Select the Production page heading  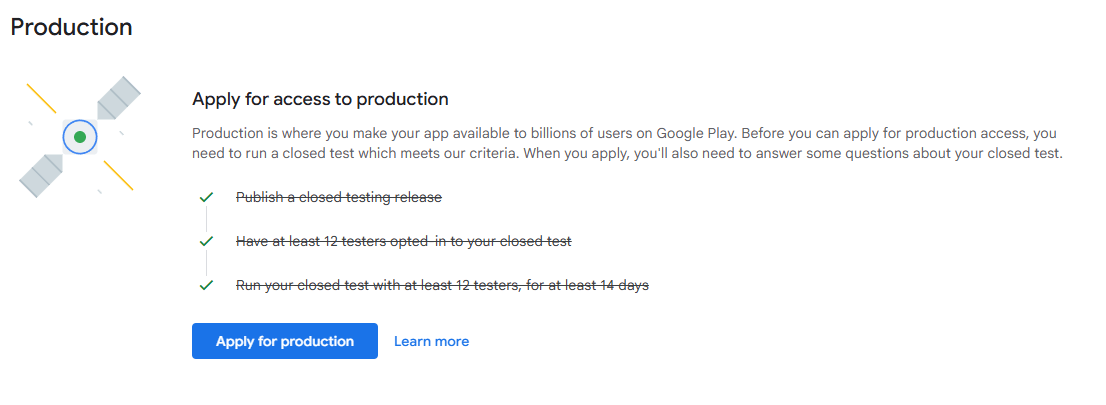coord(71,27)
